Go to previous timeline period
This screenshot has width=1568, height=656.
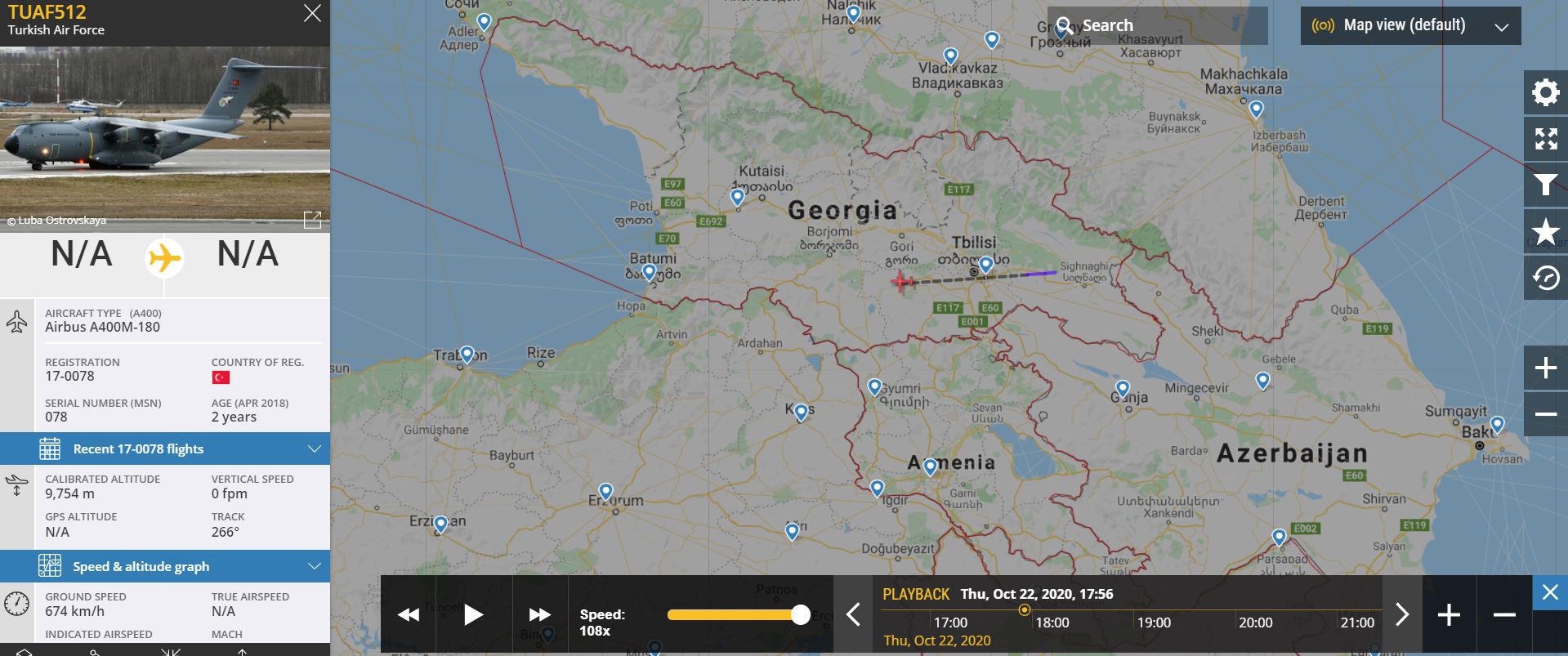click(853, 614)
